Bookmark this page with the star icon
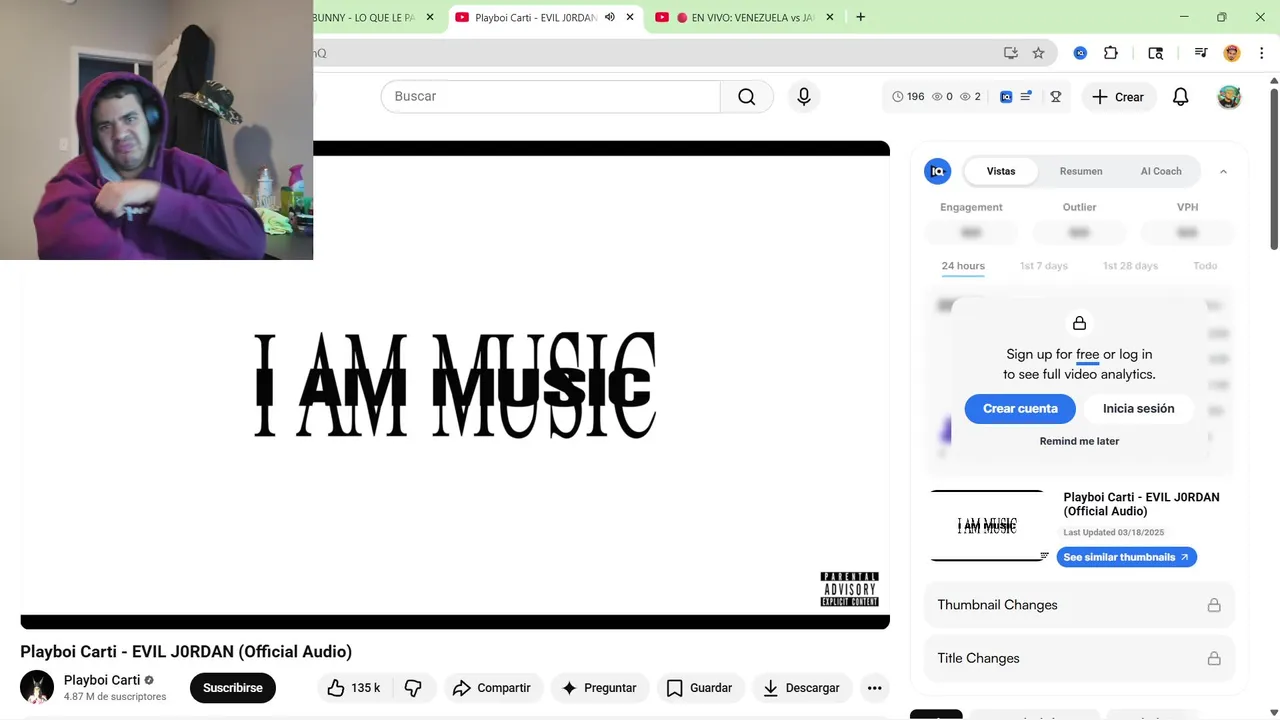This screenshot has width=1280, height=720. tap(1038, 53)
